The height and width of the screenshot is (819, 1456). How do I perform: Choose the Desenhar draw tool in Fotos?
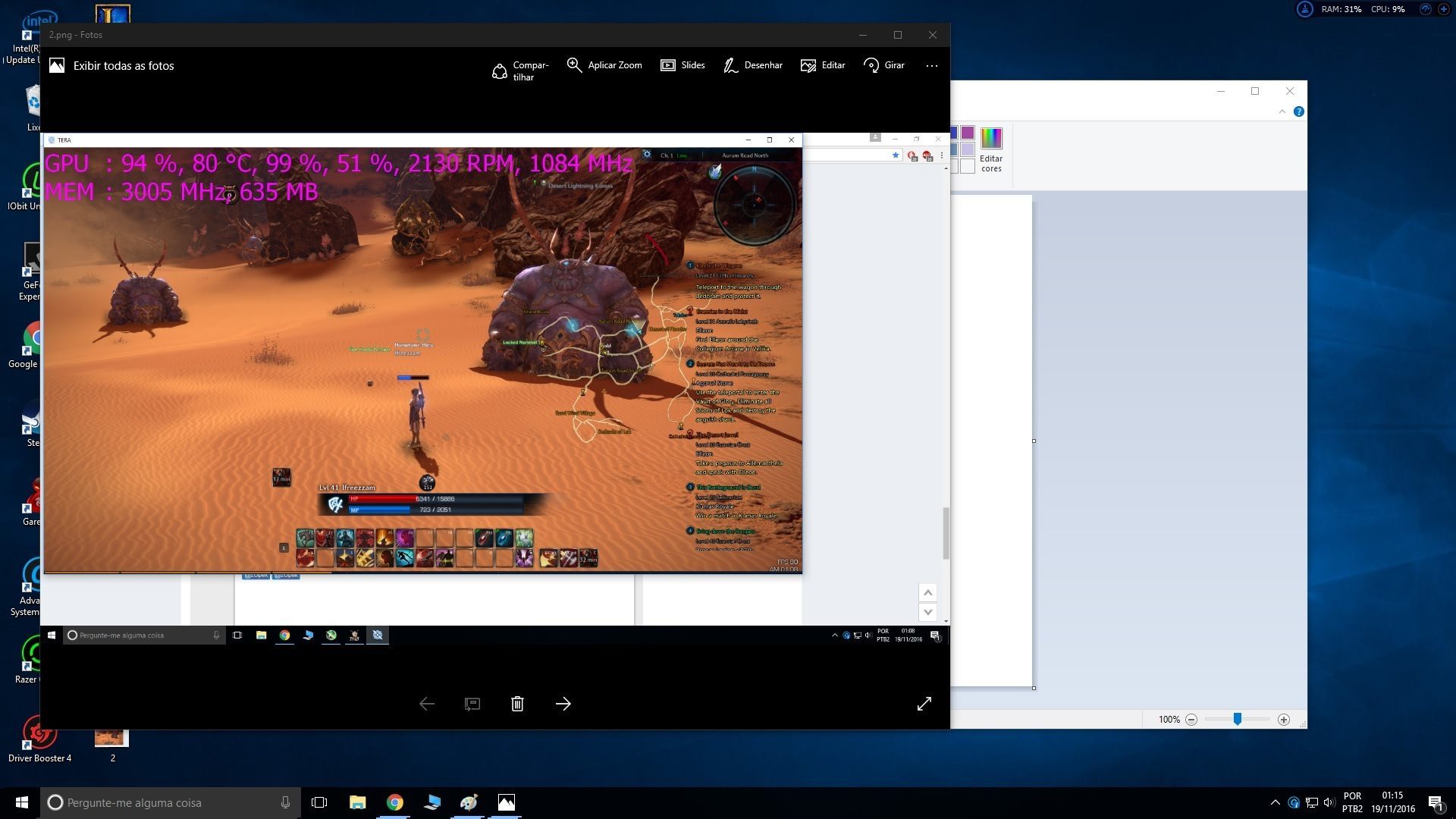click(752, 65)
